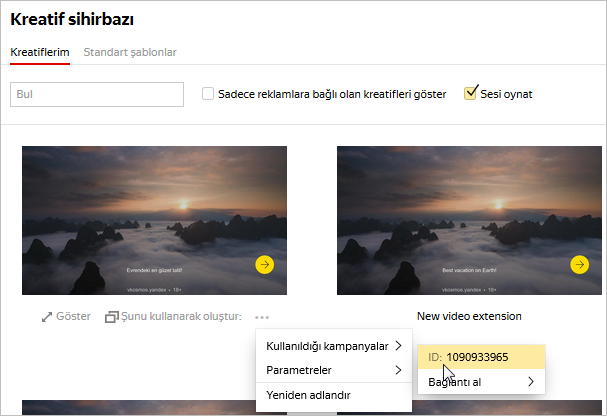This screenshot has width=607, height=416.
Task: Open the three-dots more options menu
Action: 262,317
